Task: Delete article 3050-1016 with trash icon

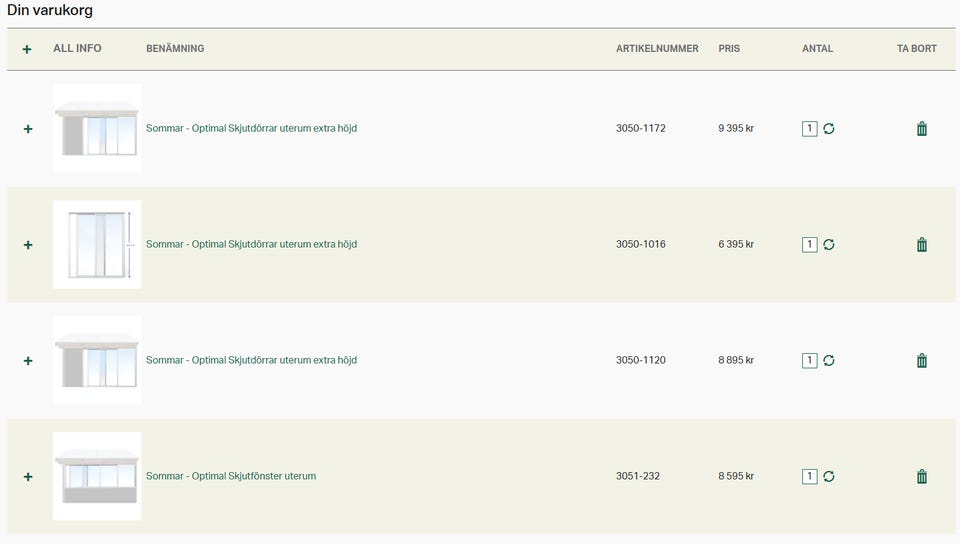Action: click(922, 245)
